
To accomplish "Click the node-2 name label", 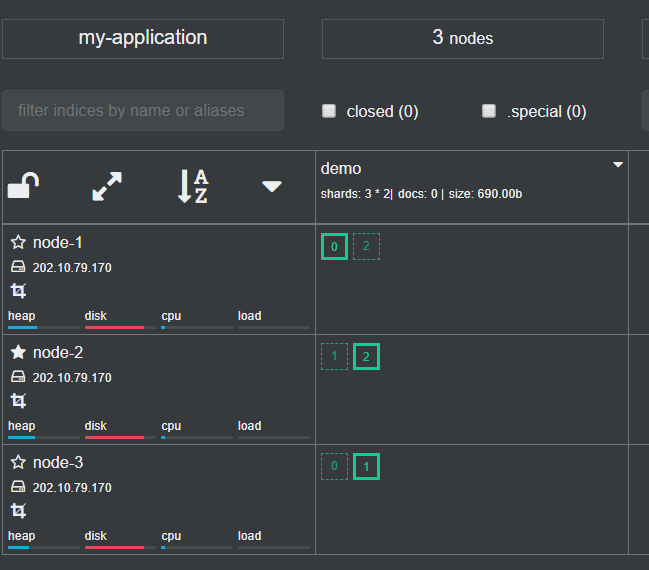I will (x=58, y=353).
